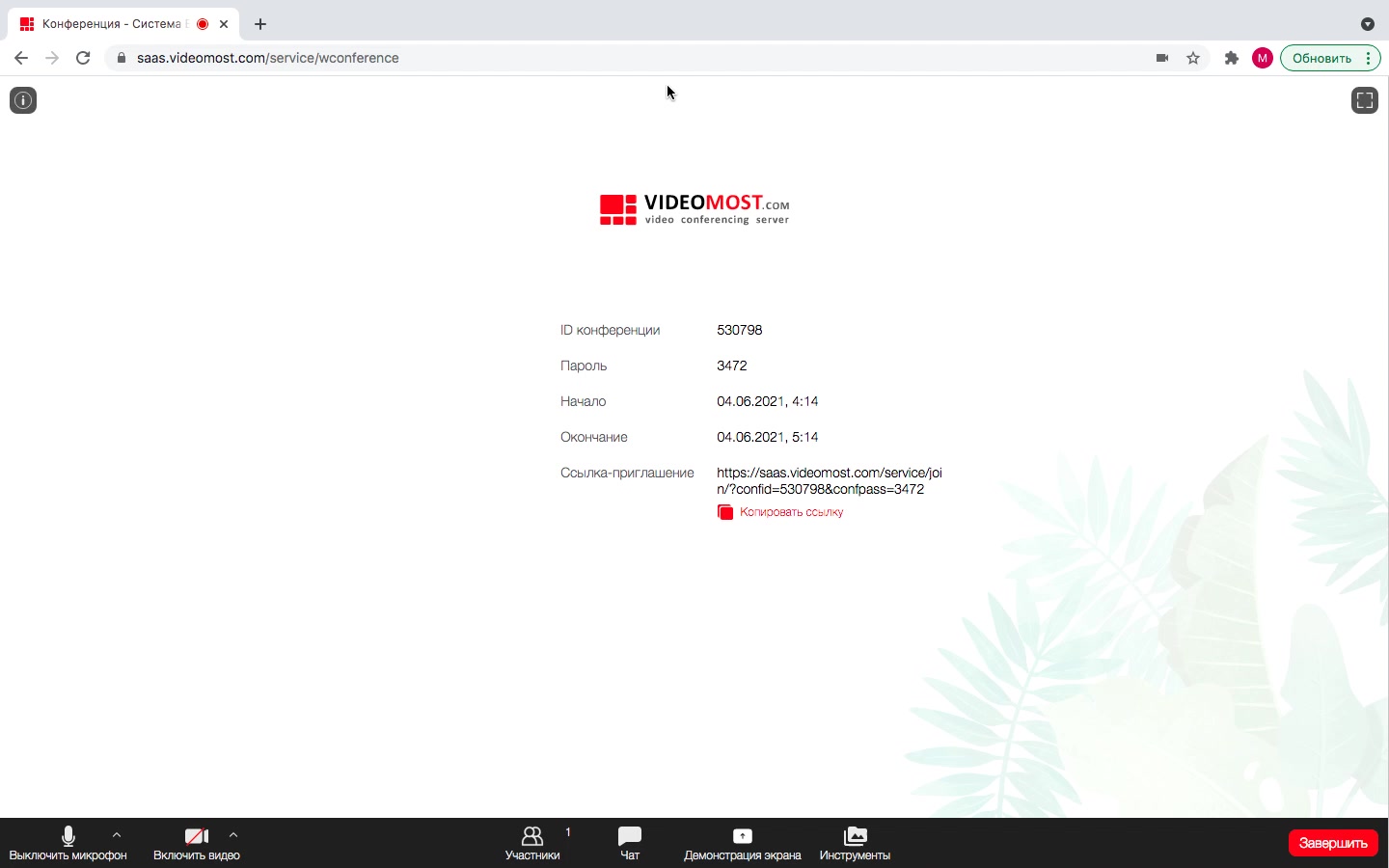This screenshot has height=868, width=1389.
Task: Go forward in browser history
Action: [x=52, y=58]
